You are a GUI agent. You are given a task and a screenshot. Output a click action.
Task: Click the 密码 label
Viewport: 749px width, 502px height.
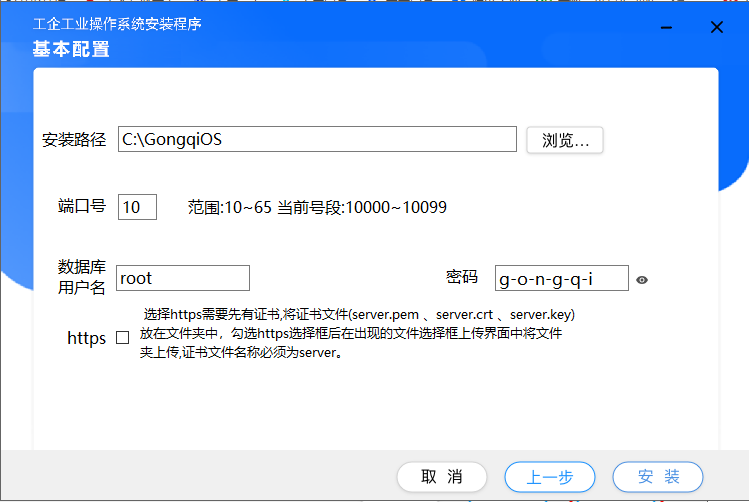[x=462, y=277]
